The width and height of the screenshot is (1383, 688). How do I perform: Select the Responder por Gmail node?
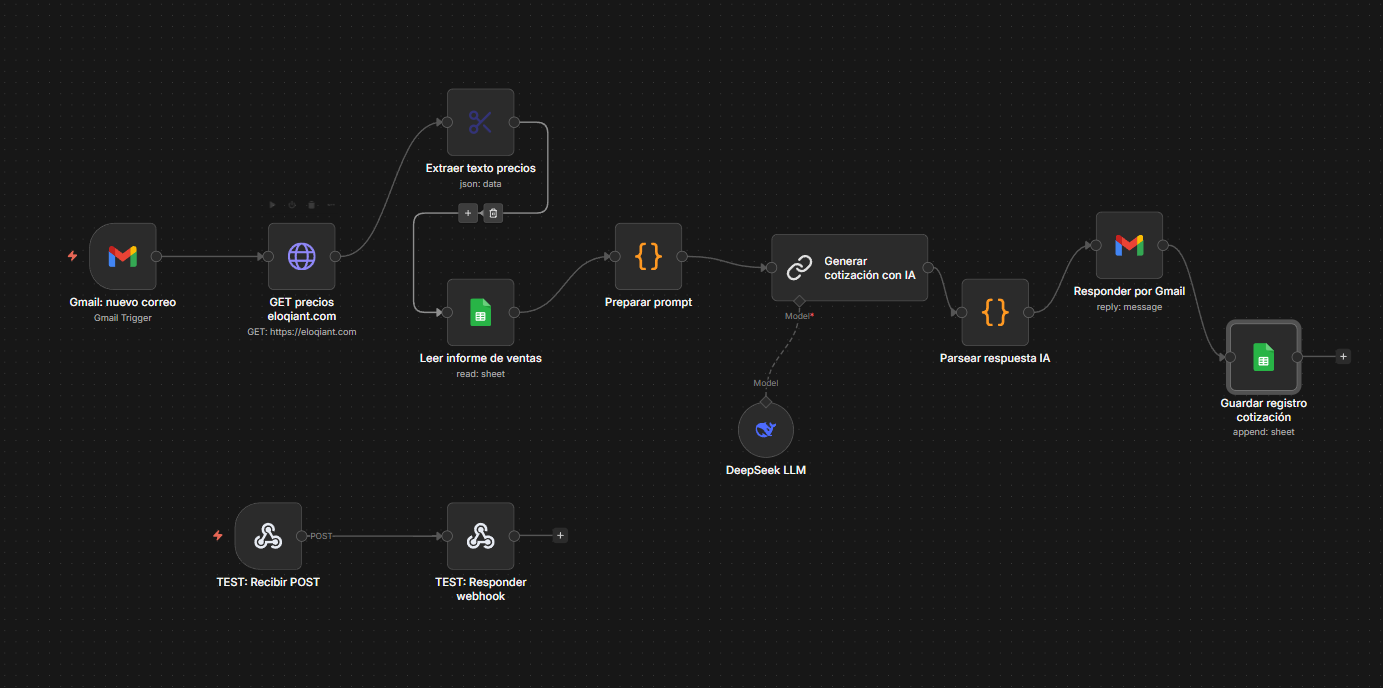pyautogui.click(x=1129, y=245)
